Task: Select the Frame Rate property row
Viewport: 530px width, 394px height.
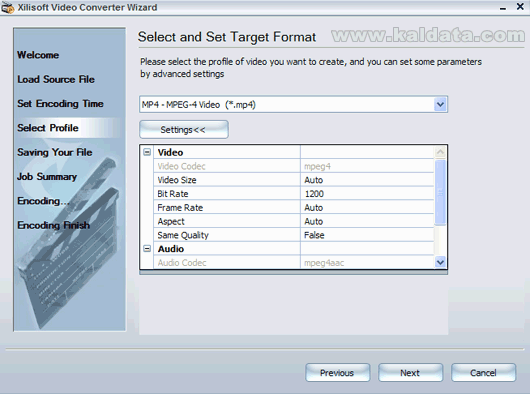Action: tap(293, 208)
